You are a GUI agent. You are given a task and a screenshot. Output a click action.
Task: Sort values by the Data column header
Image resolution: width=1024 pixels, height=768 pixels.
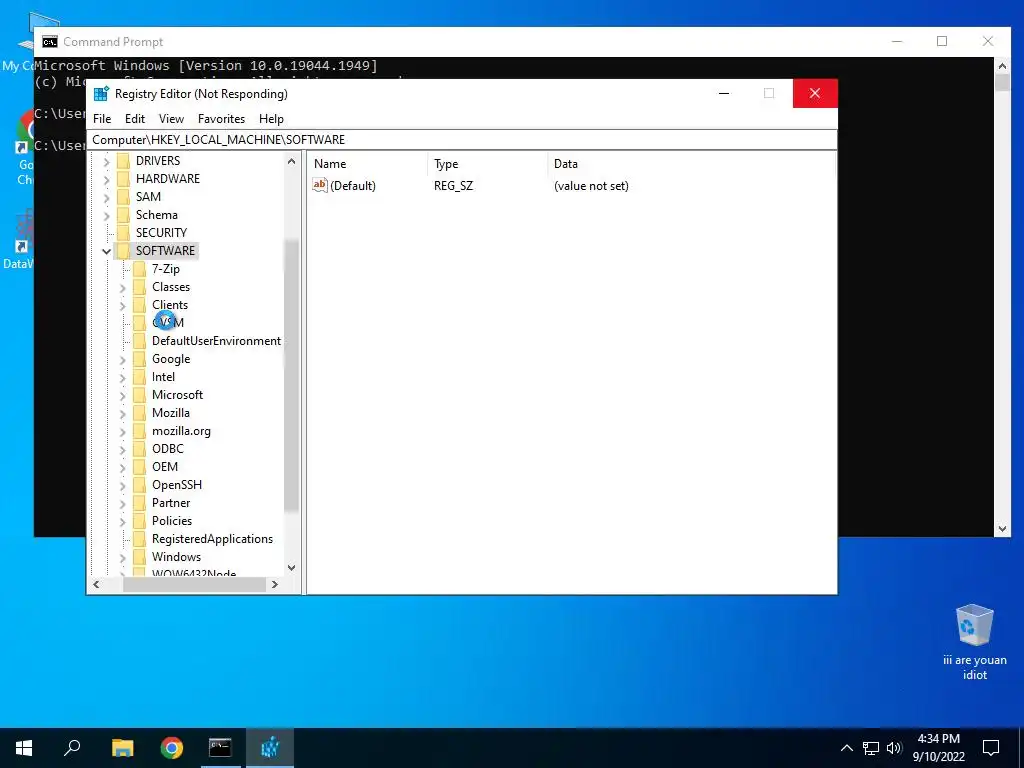691,164
